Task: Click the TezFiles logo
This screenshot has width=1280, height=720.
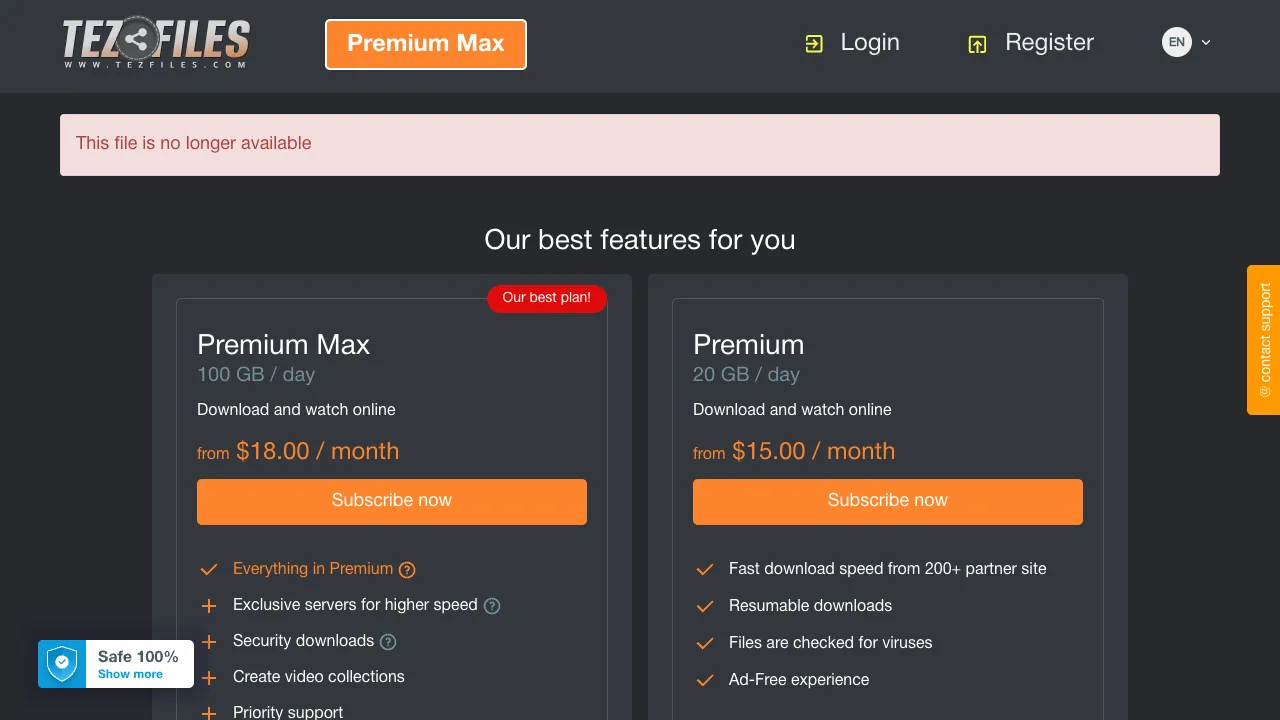Action: point(156,43)
